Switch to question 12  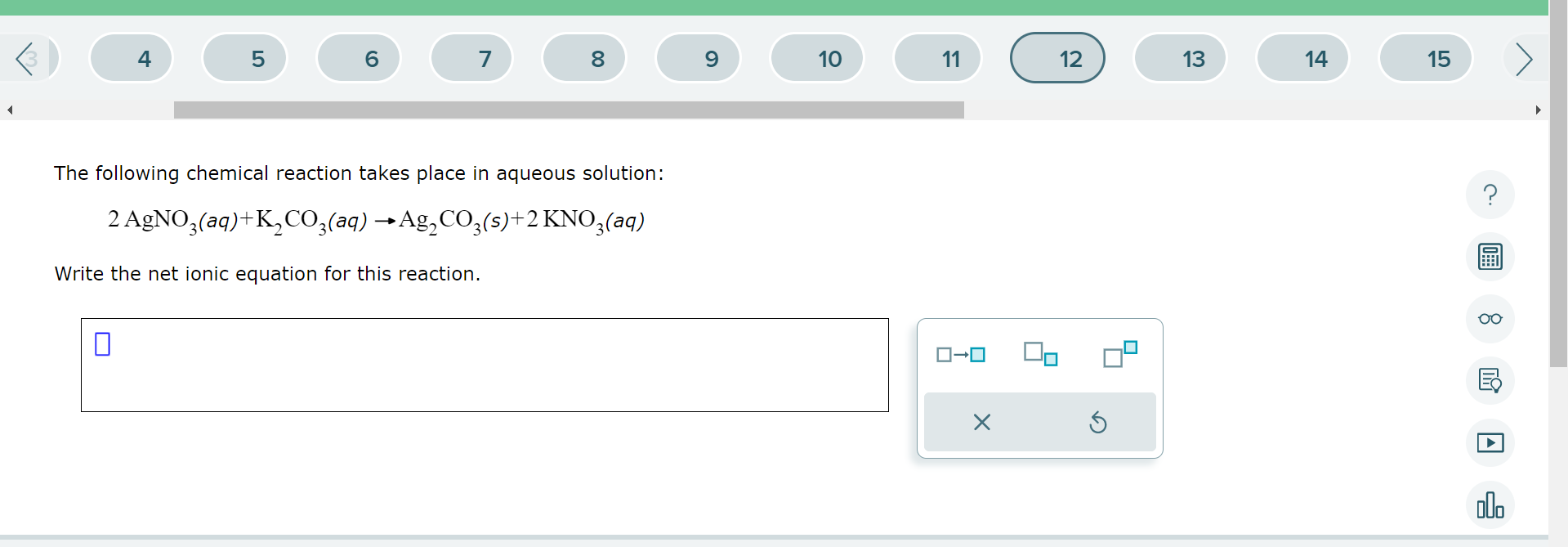(x=1057, y=58)
